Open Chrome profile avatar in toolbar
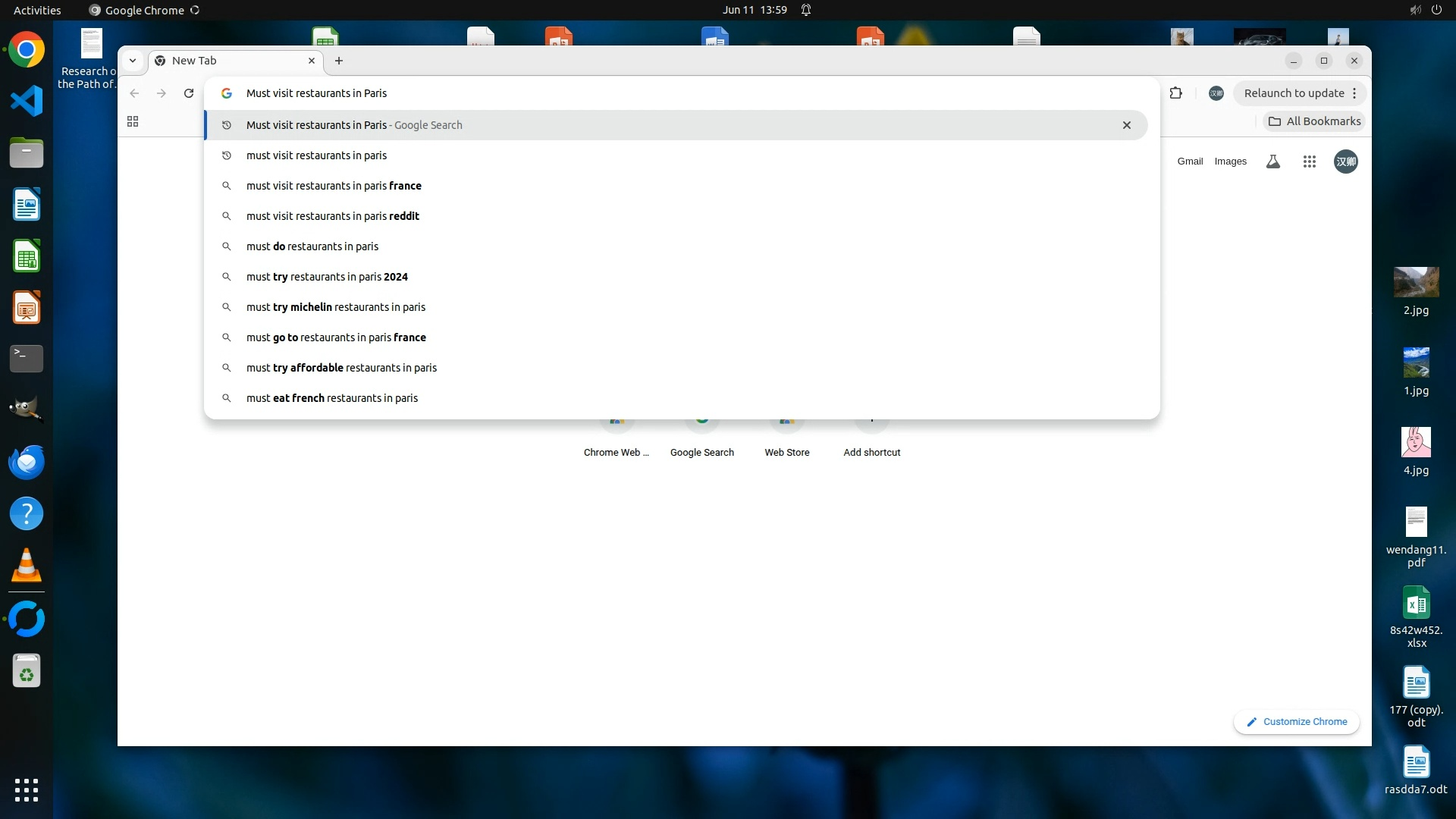This screenshot has height=819, width=1456. [1216, 93]
